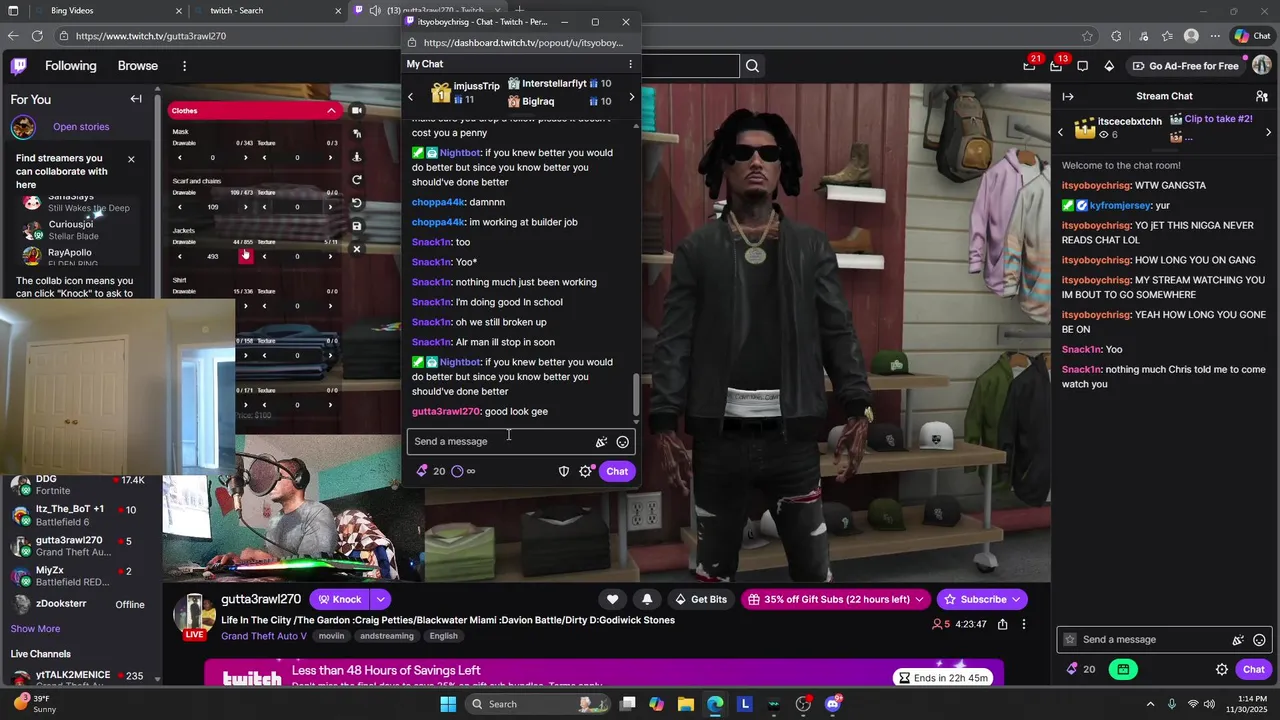Select the English tag
The width and height of the screenshot is (1280, 720).
[443, 636]
